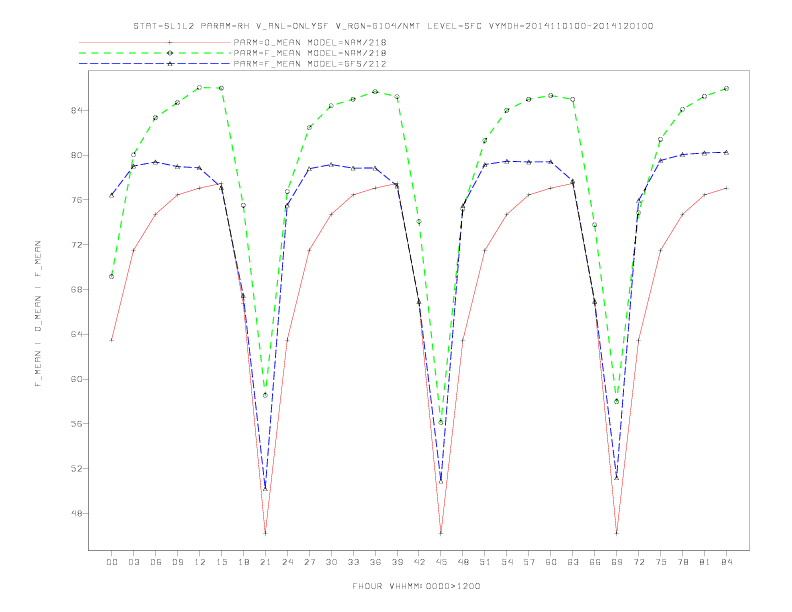The image size is (792, 612).
Task: Click x-axis tick label 54
Action: click(507, 562)
